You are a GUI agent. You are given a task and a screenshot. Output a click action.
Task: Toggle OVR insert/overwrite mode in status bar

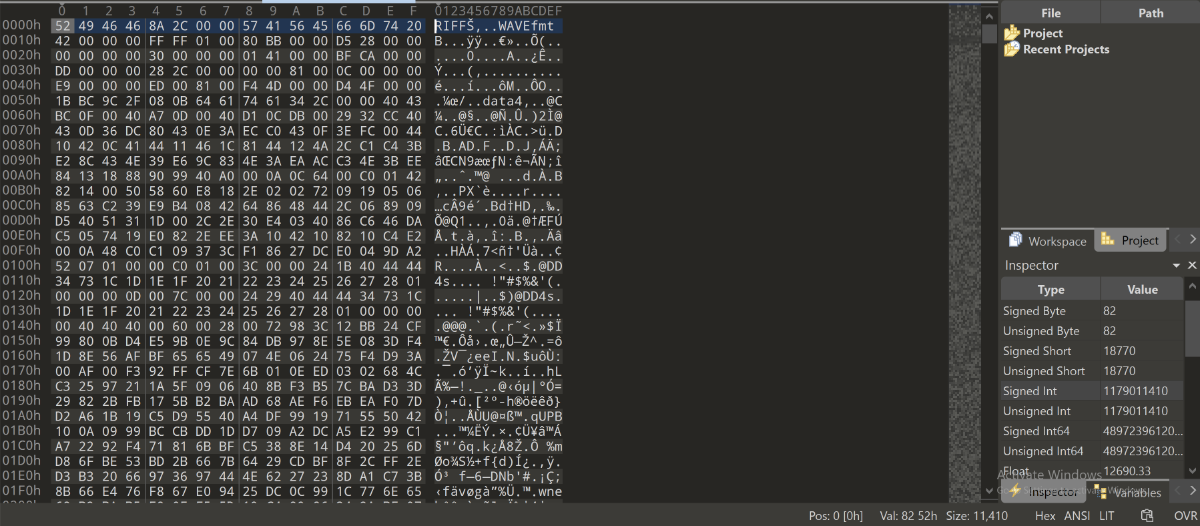(x=1184, y=516)
